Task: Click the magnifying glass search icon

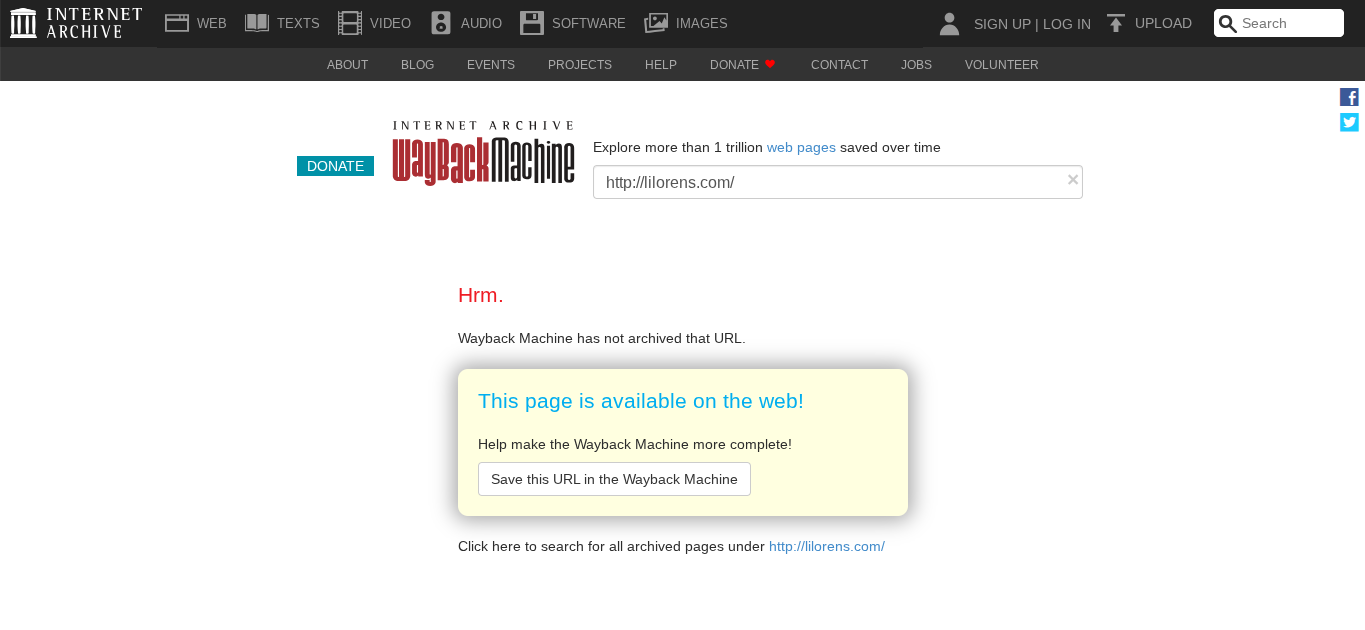Action: tap(1228, 24)
